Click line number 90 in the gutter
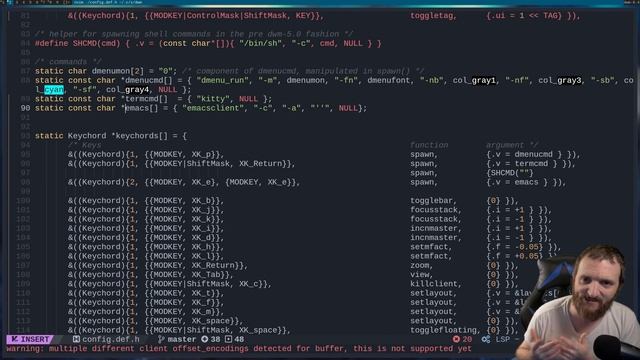The width and height of the screenshot is (640, 360). click(x=25, y=108)
